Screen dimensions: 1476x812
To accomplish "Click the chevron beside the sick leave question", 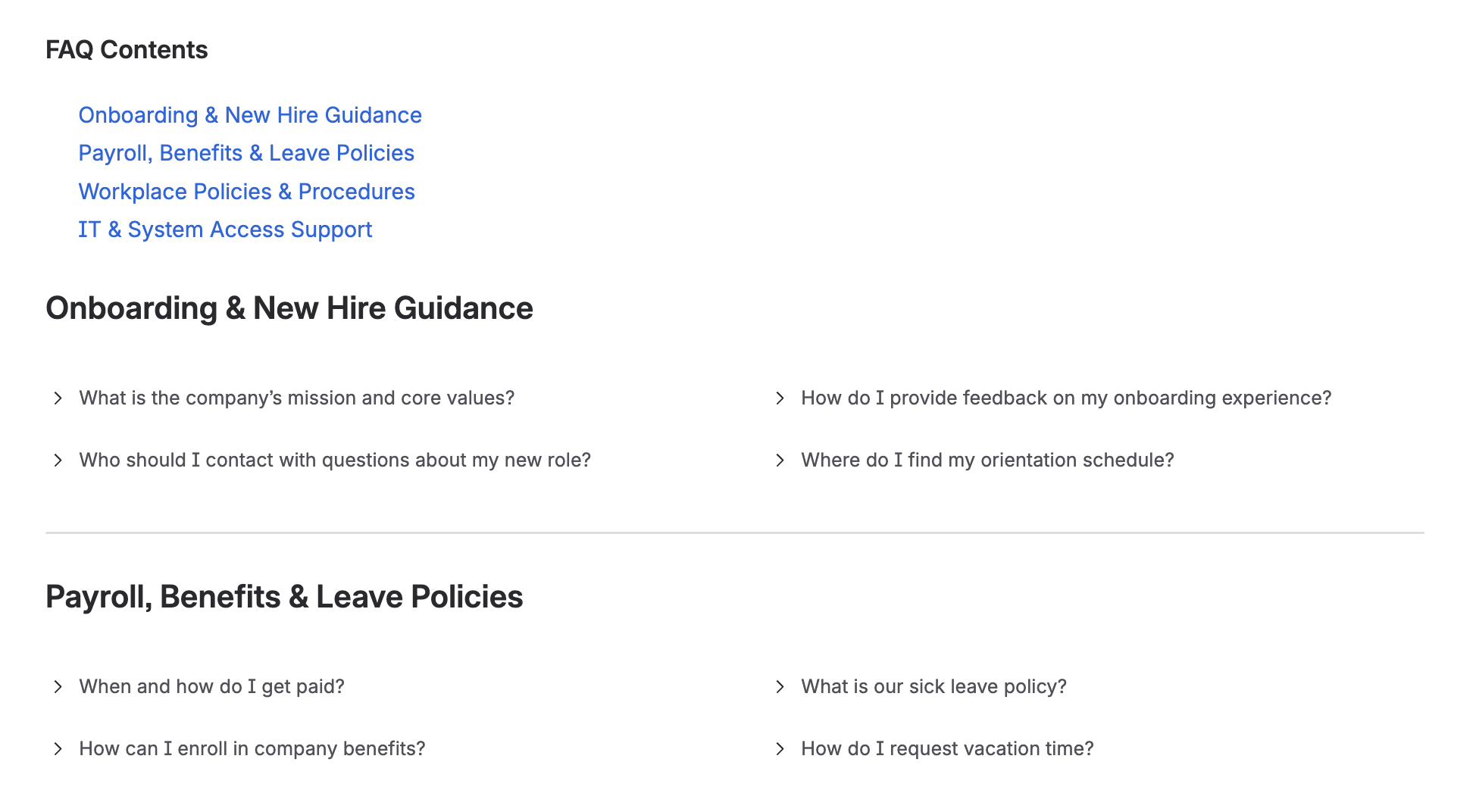I will (780, 686).
